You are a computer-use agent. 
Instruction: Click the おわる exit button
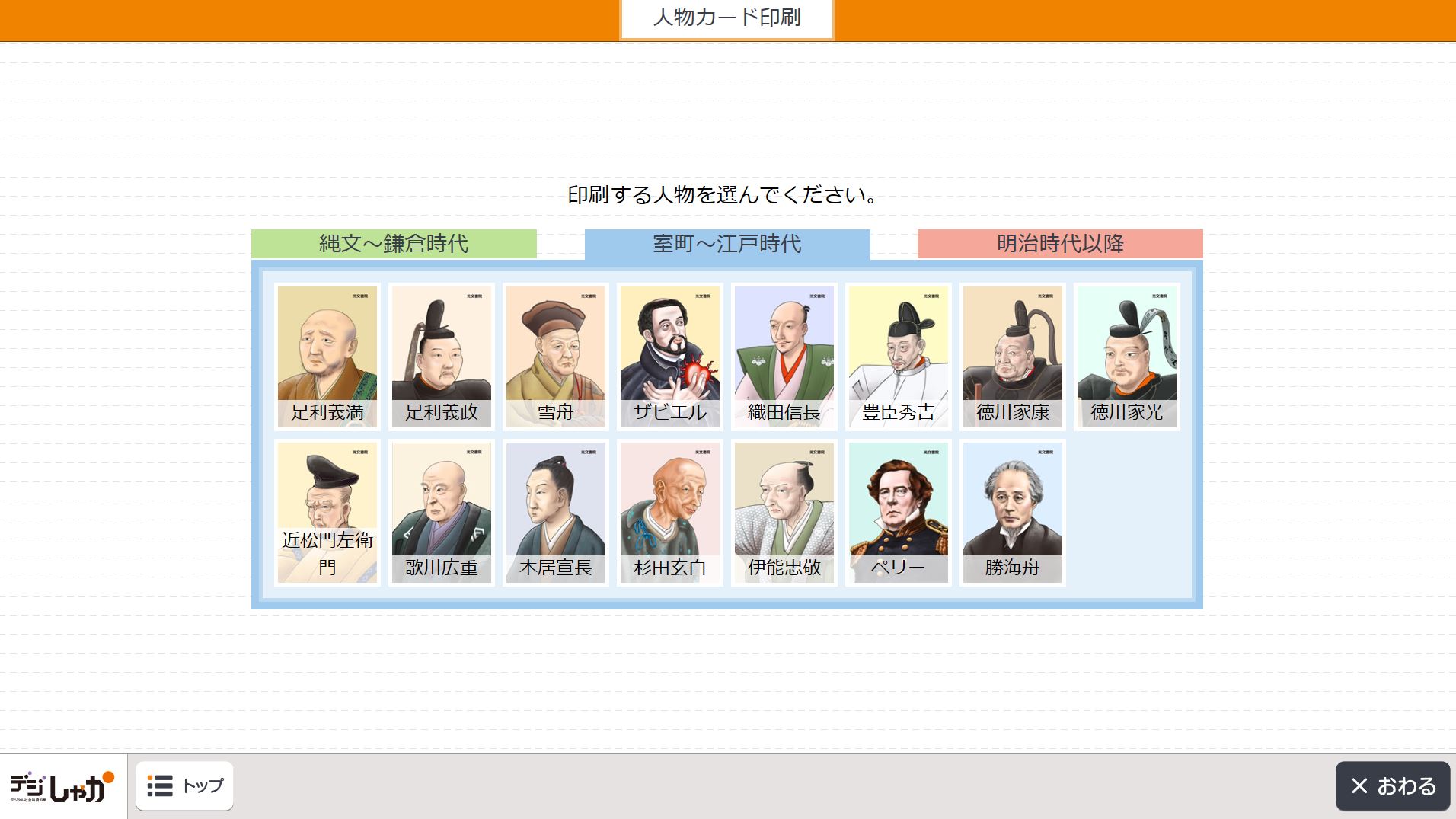pos(1393,785)
